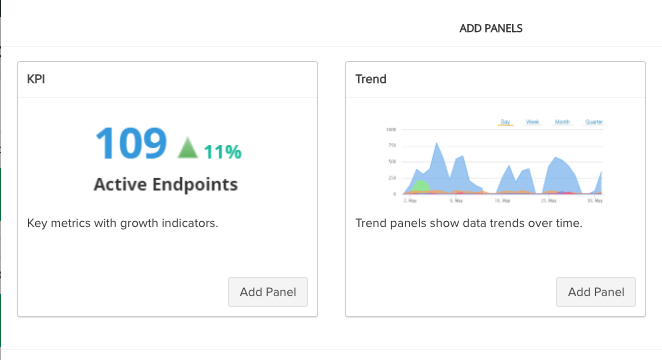Add the Trend panel
This screenshot has width=662, height=360.
(596, 292)
